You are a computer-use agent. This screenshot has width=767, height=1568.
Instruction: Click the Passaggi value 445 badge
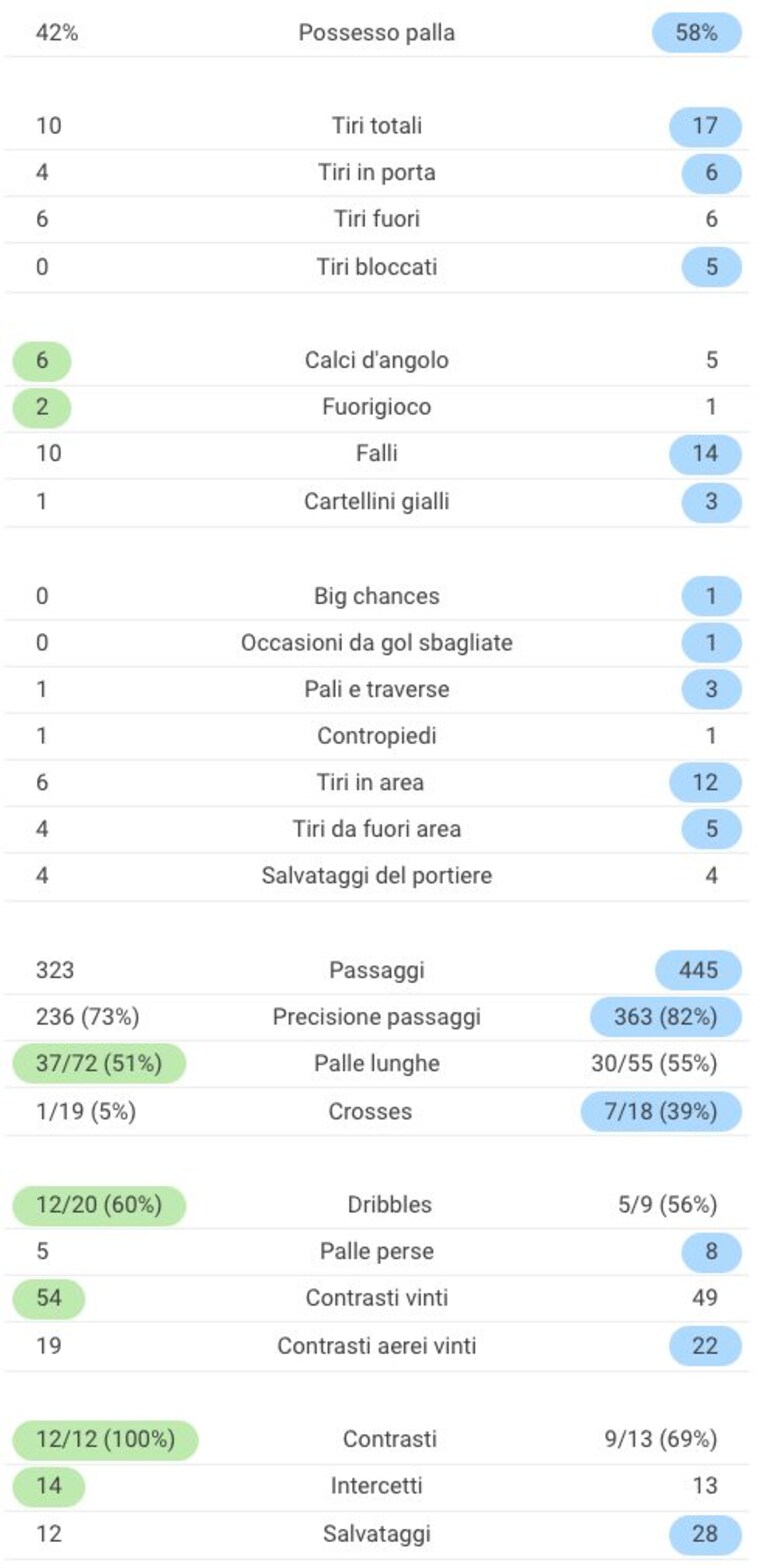pos(699,970)
